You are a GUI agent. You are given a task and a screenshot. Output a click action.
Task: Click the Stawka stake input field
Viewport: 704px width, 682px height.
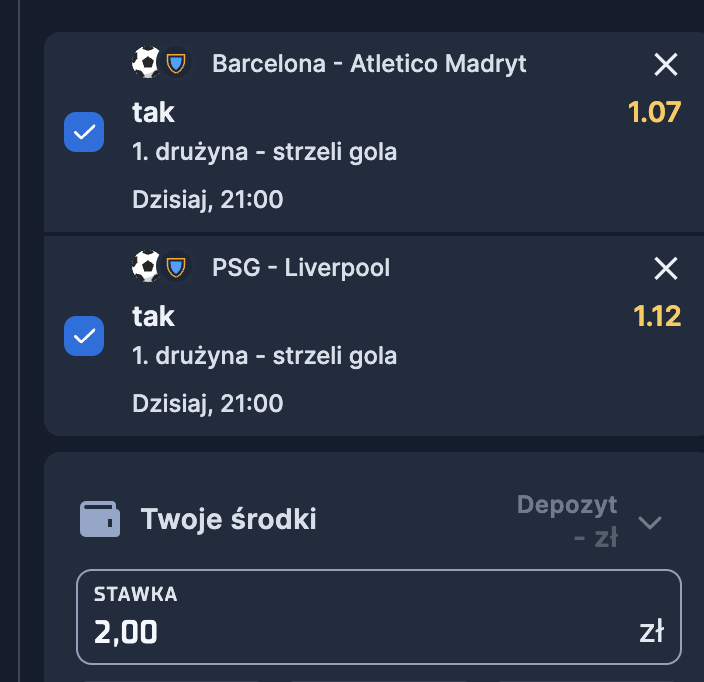tap(360, 631)
